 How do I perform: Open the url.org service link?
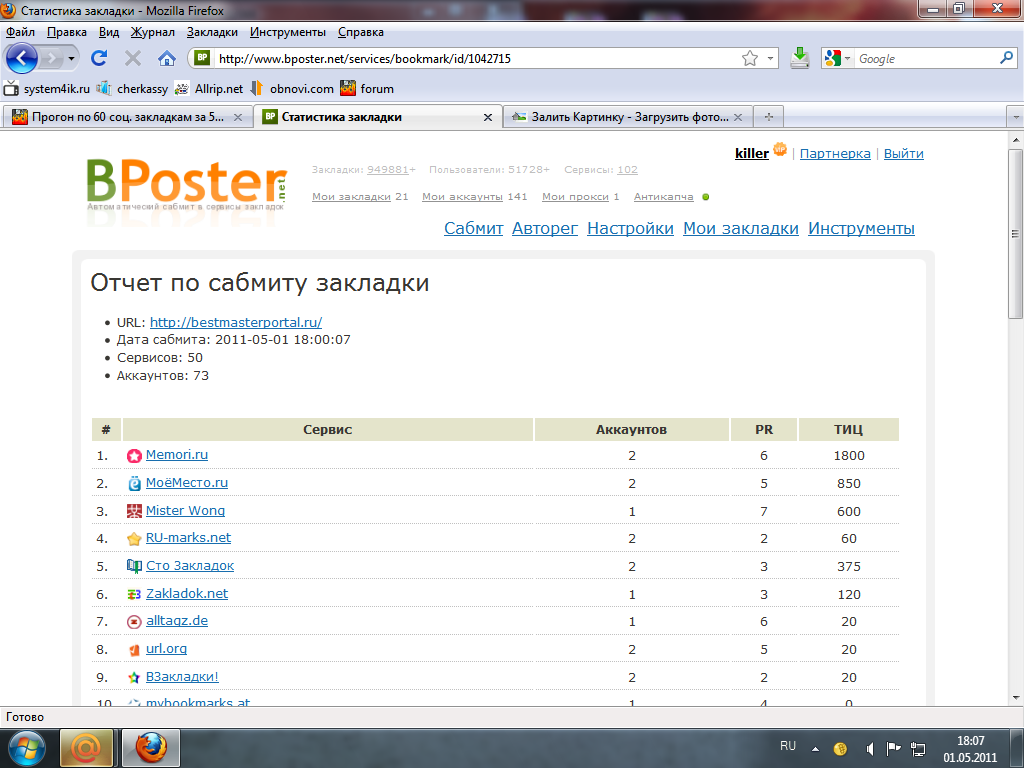[x=166, y=649]
